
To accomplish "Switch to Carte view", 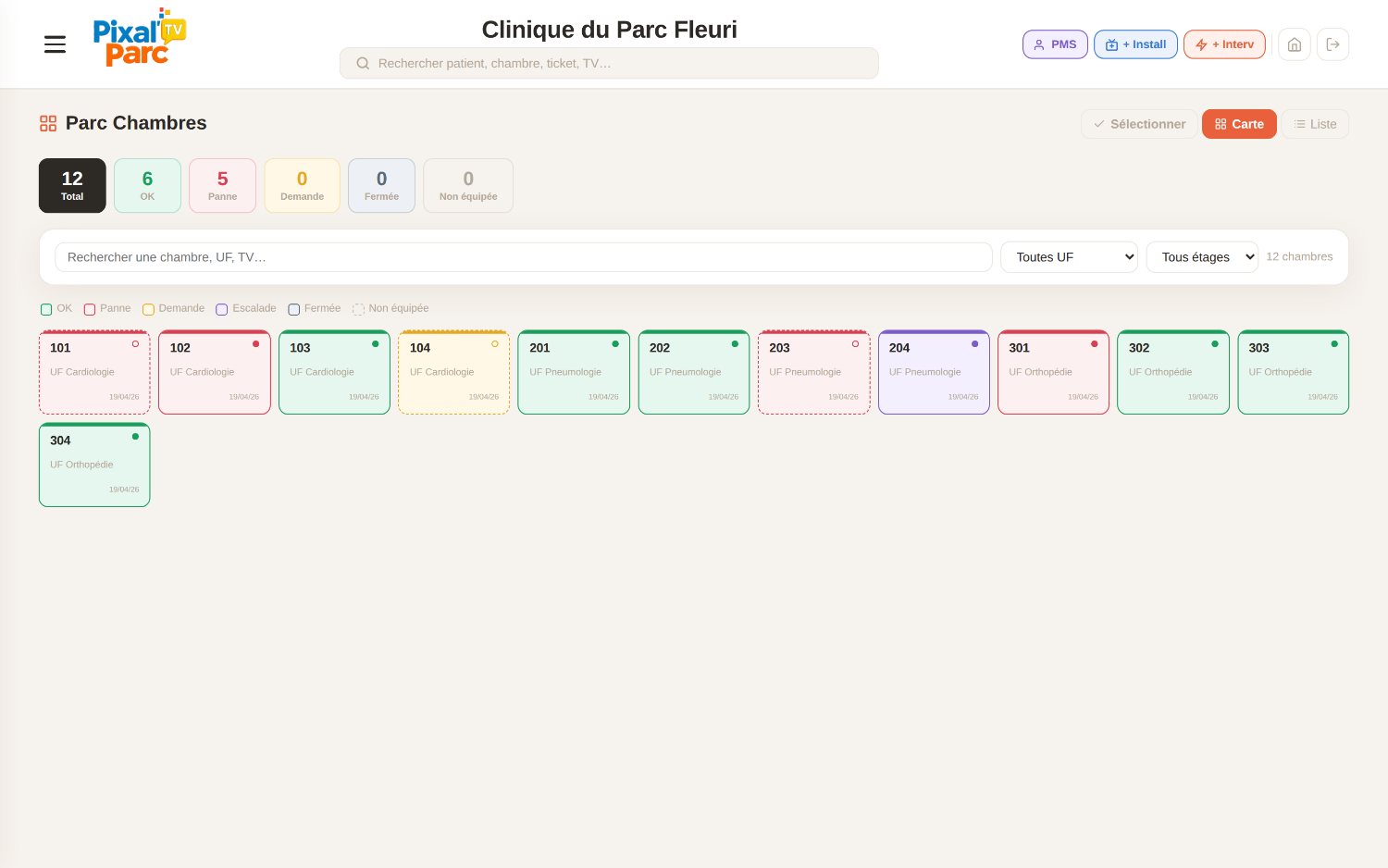I will 1239,124.
